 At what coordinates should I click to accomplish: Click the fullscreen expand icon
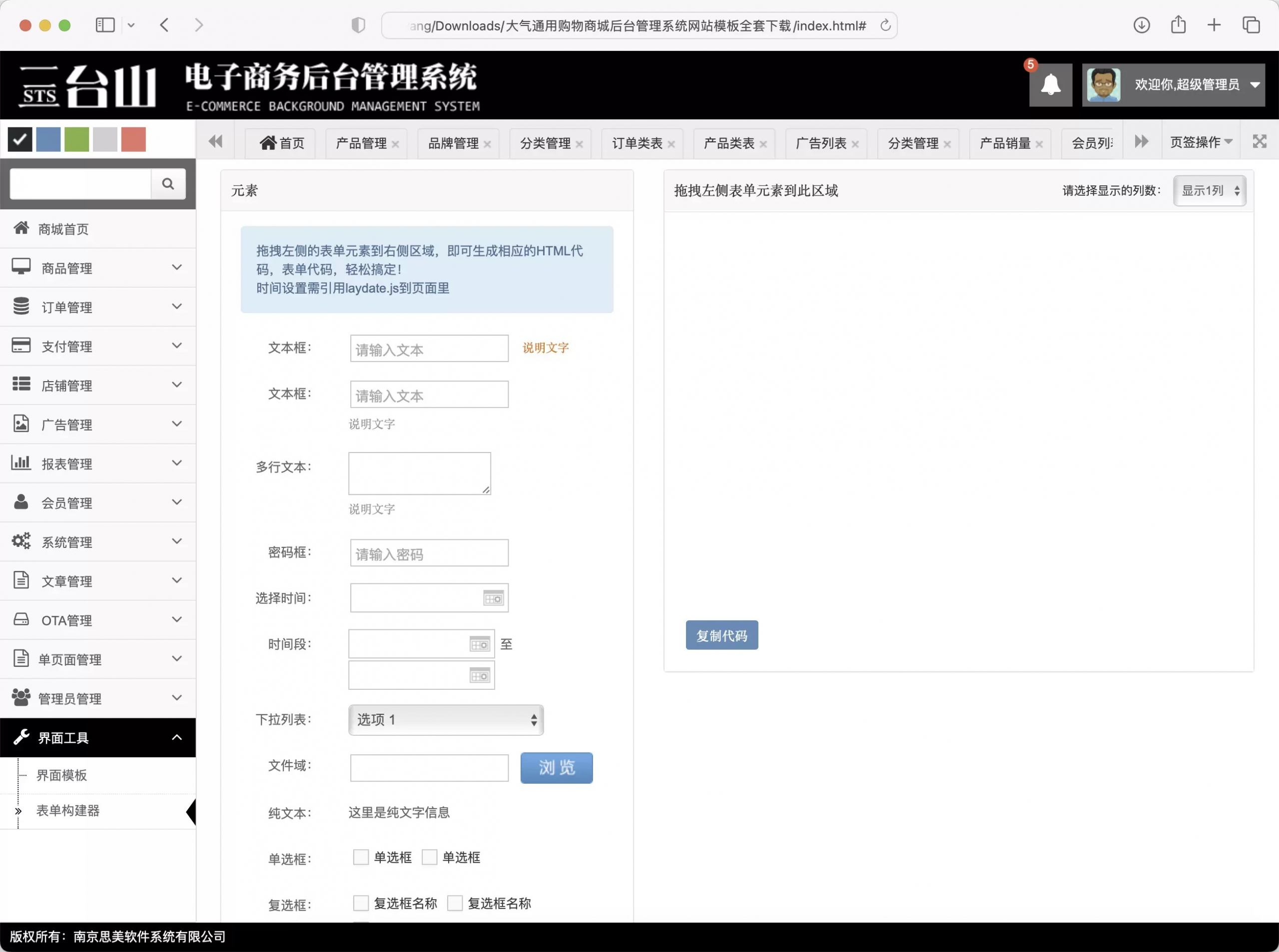[x=1260, y=142]
